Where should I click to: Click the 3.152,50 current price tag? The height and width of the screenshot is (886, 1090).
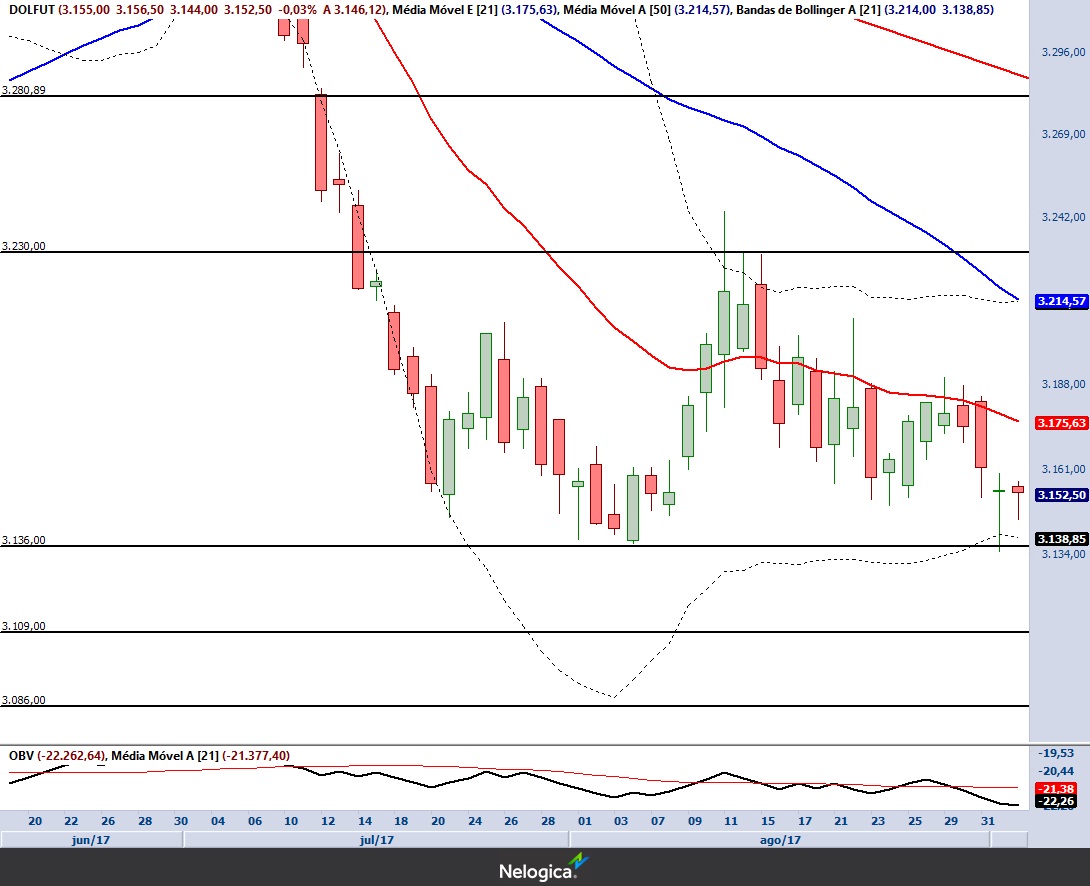[1061, 495]
